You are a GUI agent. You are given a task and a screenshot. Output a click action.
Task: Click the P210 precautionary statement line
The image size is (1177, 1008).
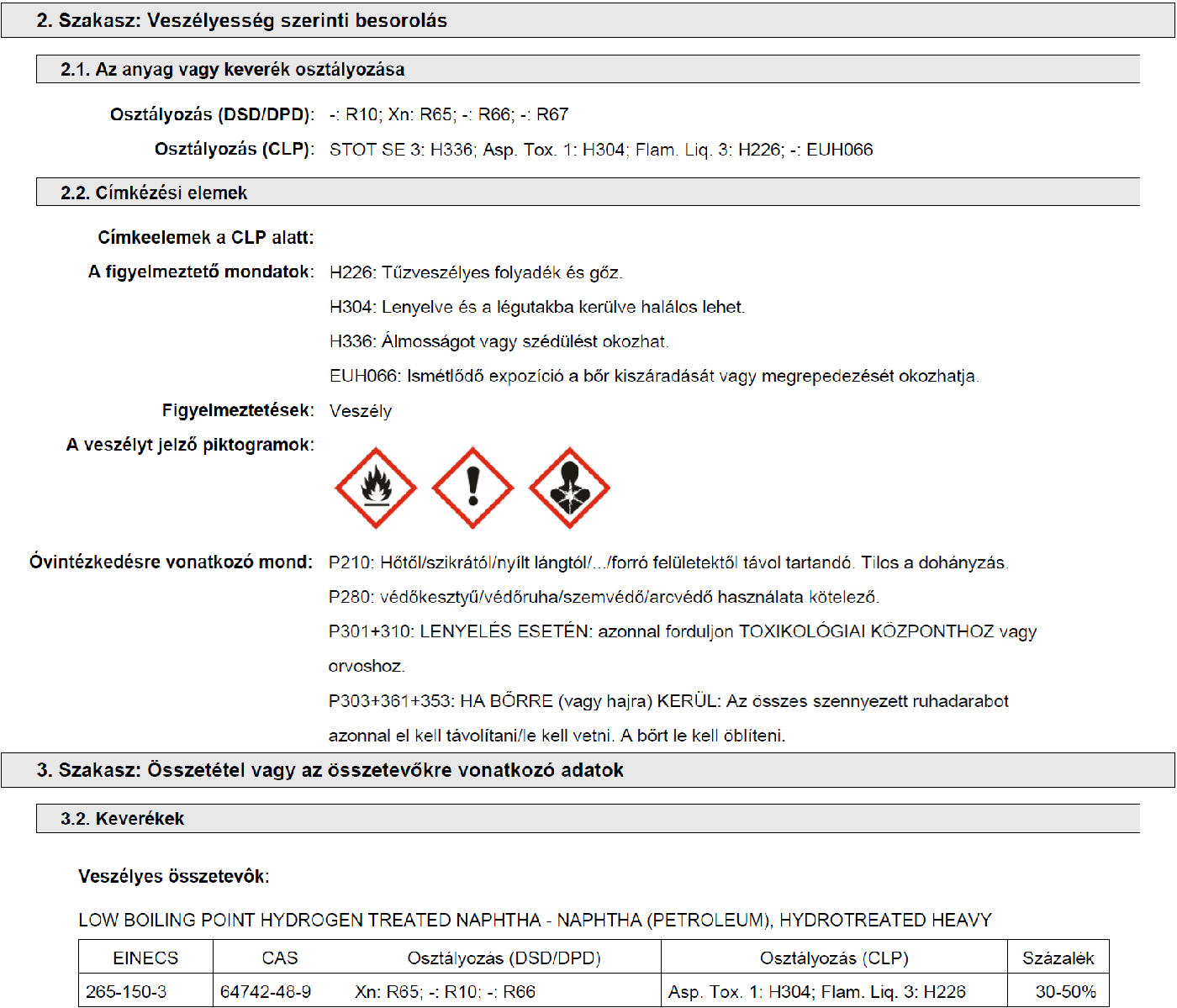tap(668, 562)
